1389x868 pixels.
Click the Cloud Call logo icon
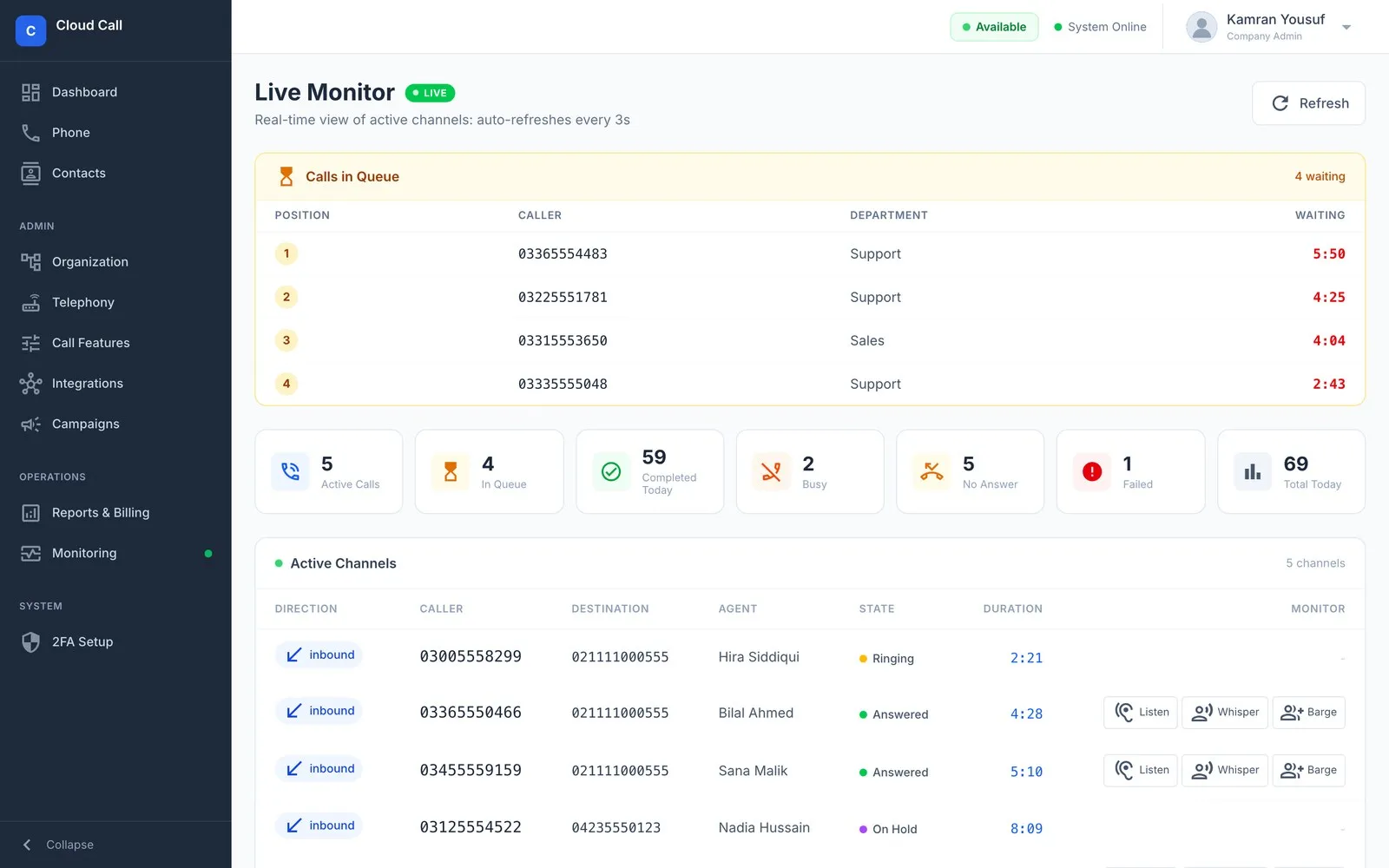coord(30,30)
